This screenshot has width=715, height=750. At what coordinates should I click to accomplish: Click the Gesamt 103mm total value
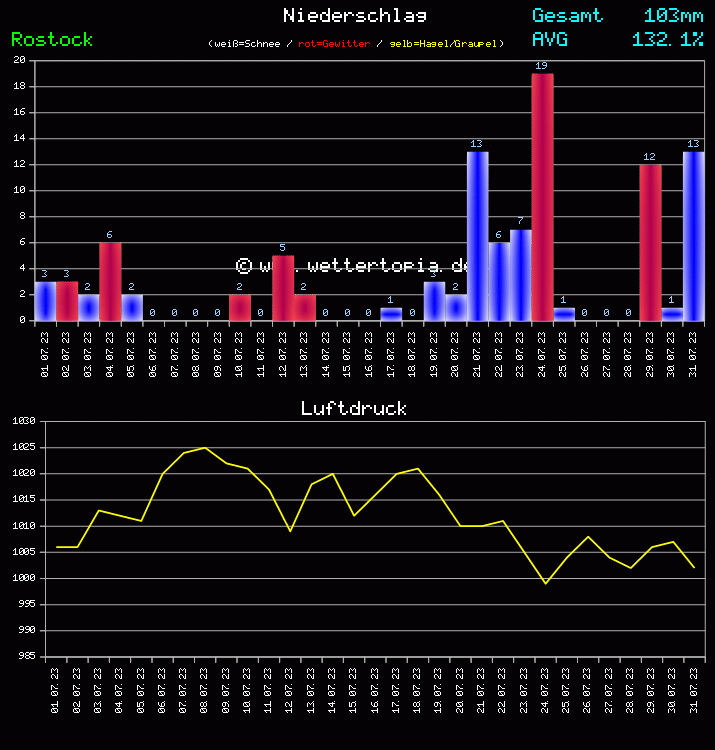(673, 15)
